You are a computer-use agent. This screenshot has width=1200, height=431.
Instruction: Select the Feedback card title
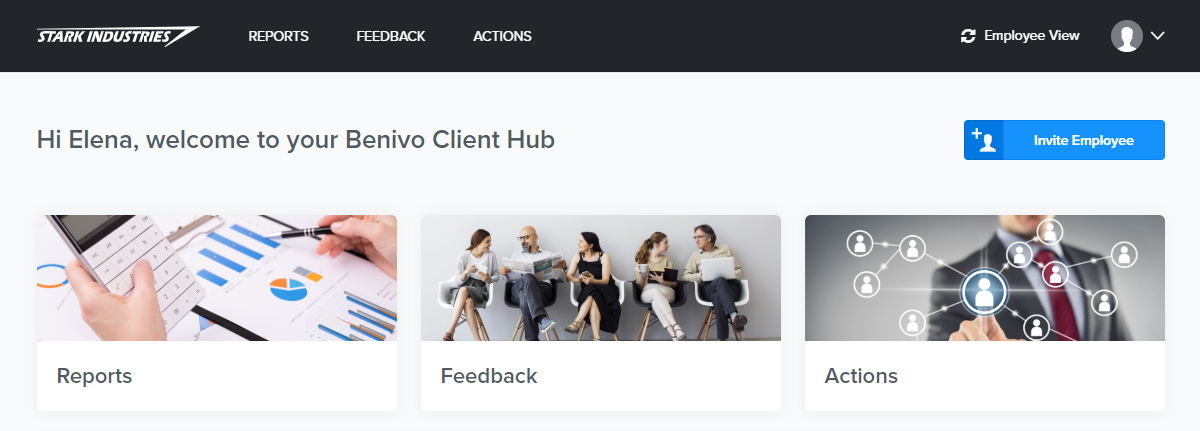pyautogui.click(x=489, y=376)
